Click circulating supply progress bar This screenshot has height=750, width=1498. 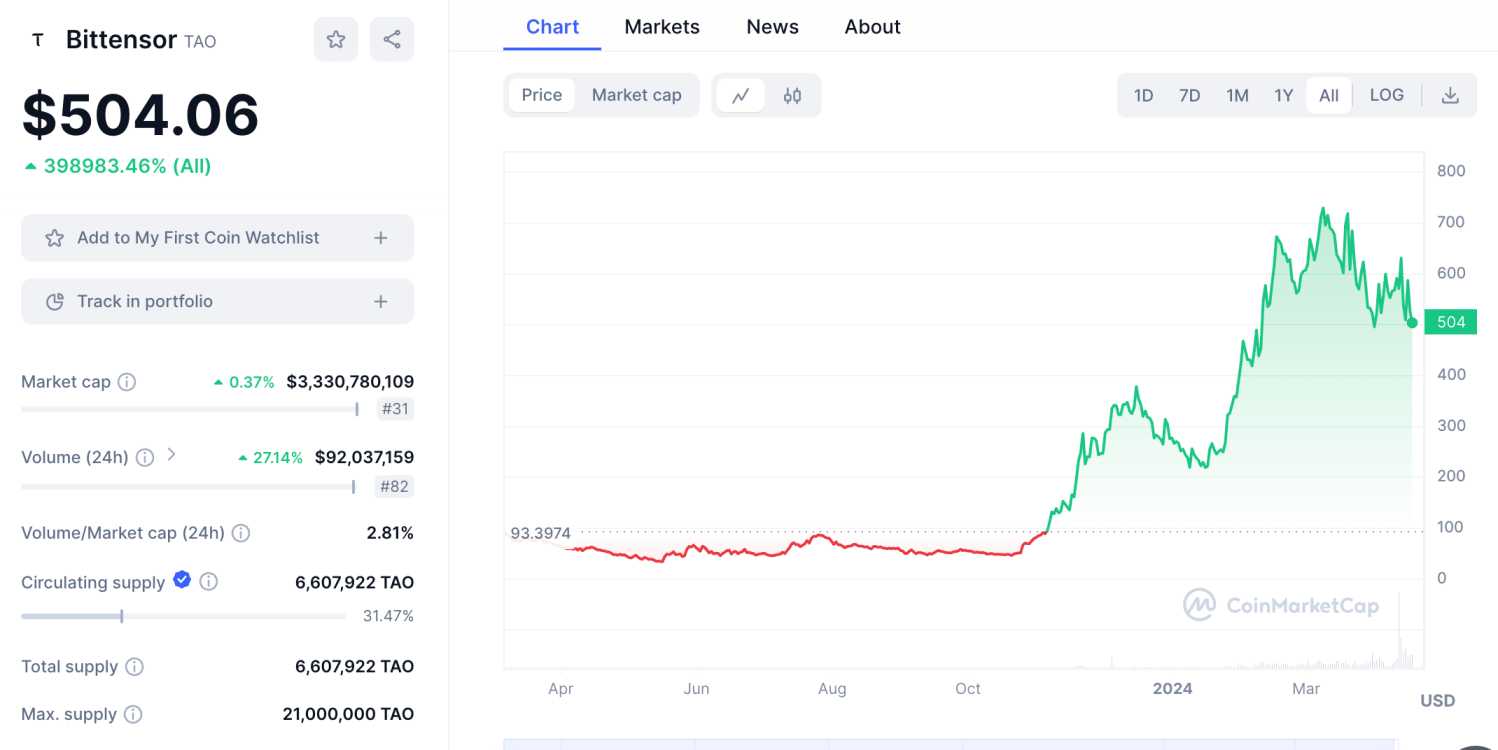(184, 616)
